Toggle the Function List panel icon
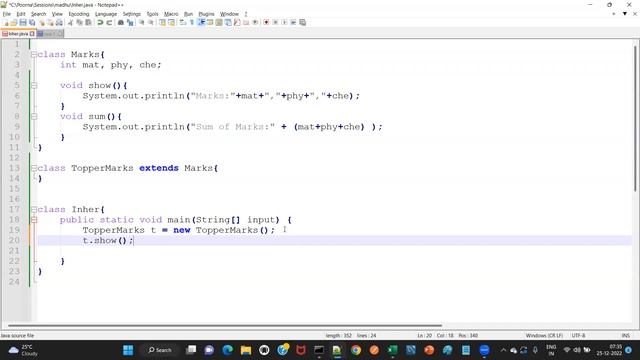 click(x=237, y=23)
